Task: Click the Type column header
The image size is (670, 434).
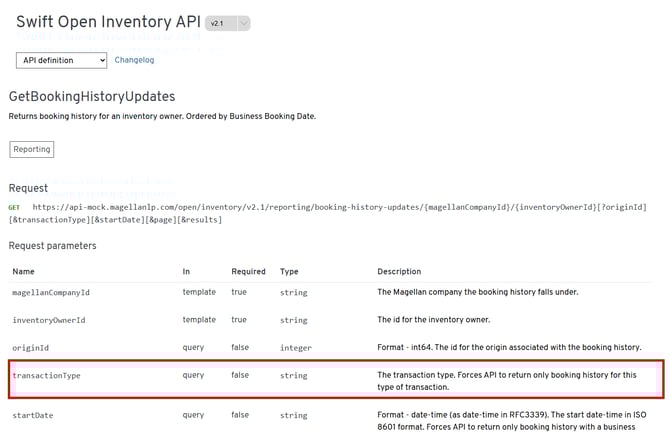Action: [x=289, y=271]
